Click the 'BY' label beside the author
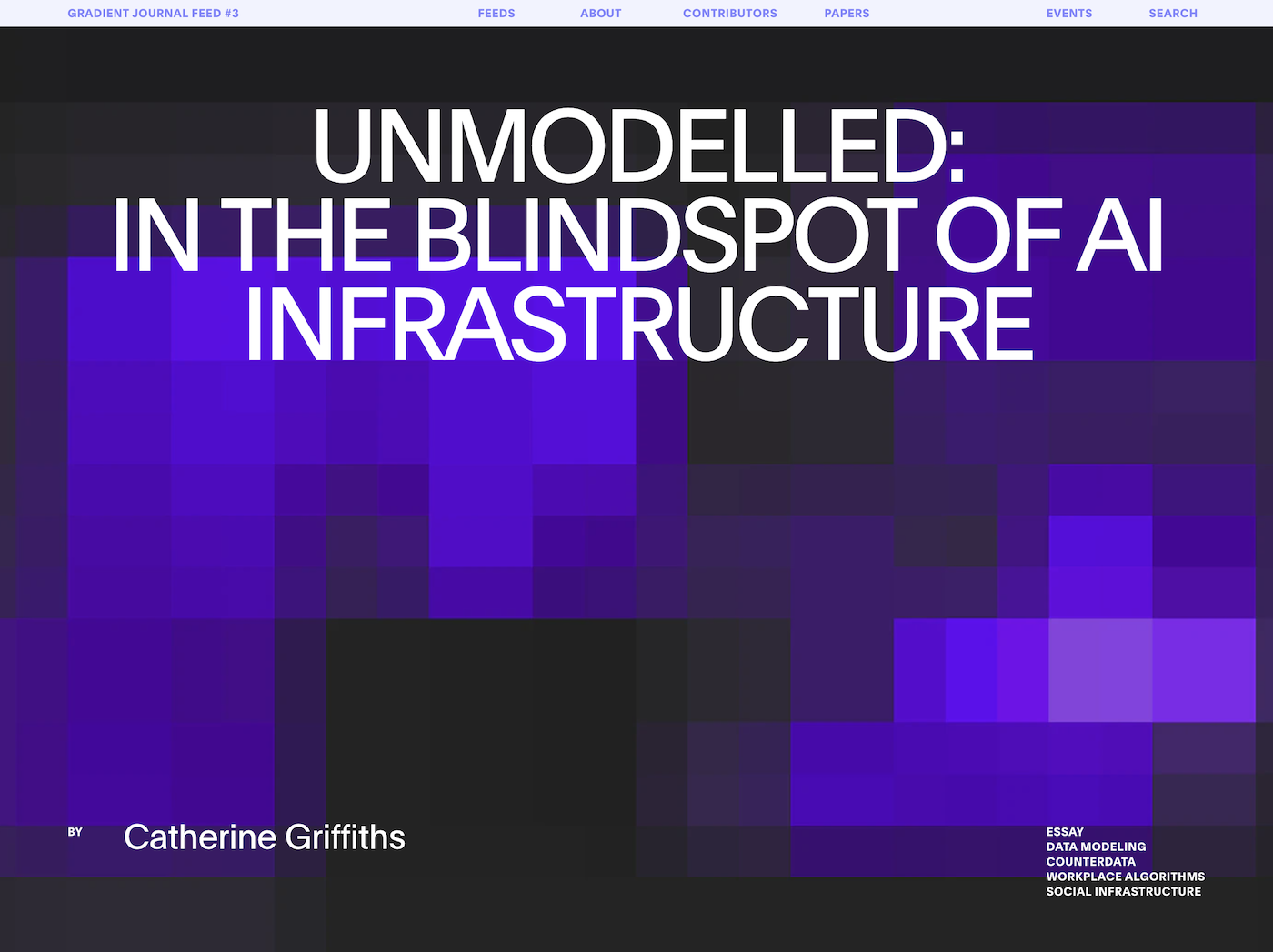1273x952 pixels. pos(75,832)
